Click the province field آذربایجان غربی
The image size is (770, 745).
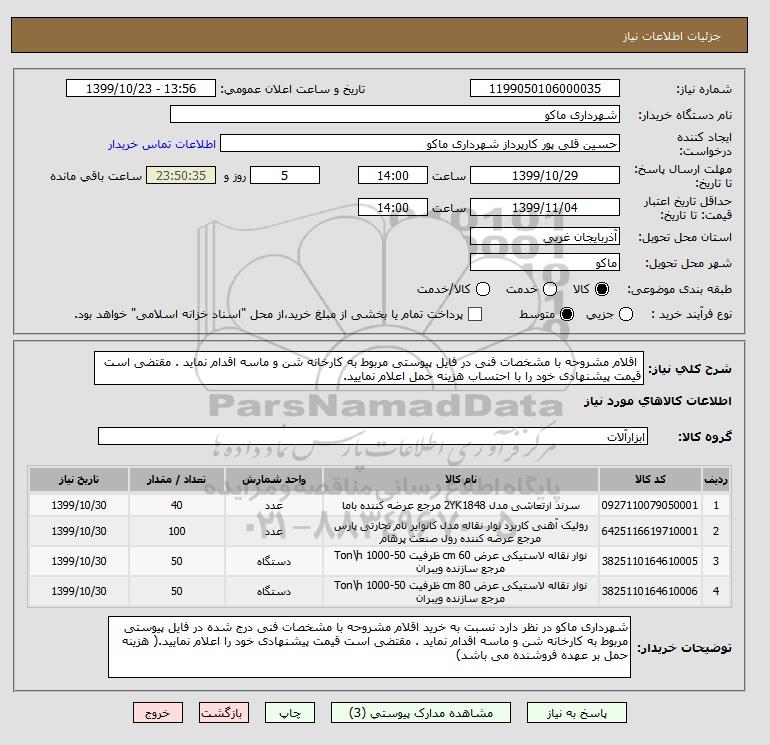(x=545, y=237)
